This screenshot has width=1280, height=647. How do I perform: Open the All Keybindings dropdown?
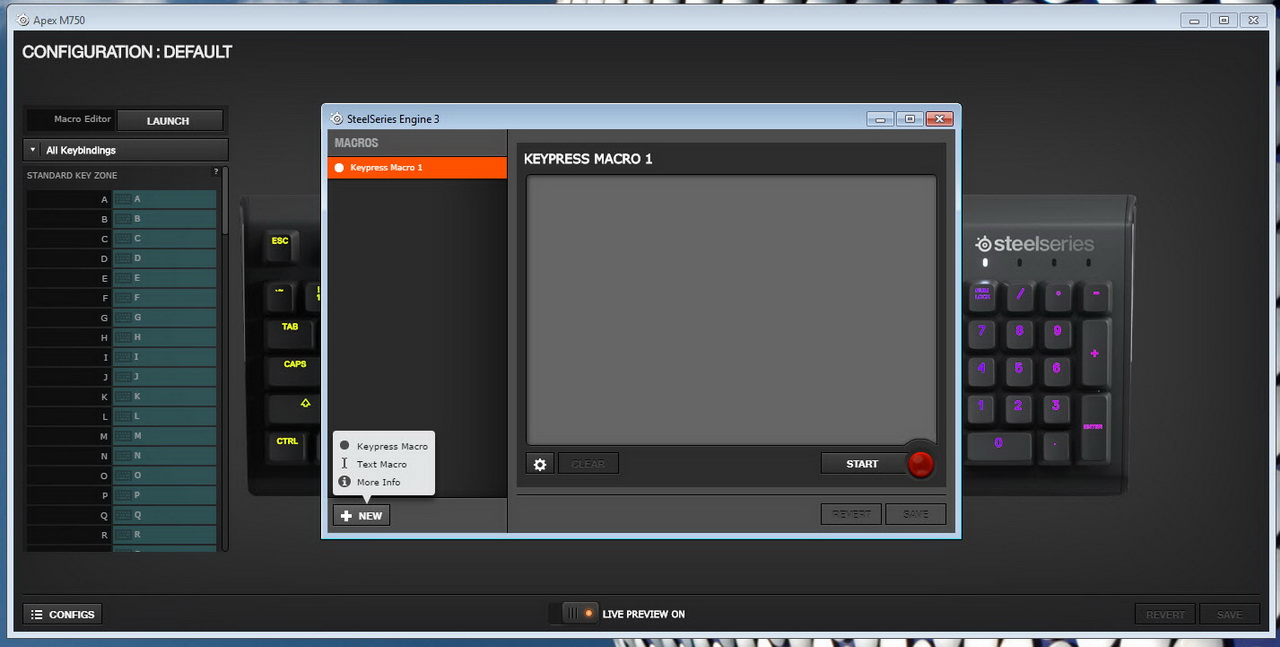126,150
